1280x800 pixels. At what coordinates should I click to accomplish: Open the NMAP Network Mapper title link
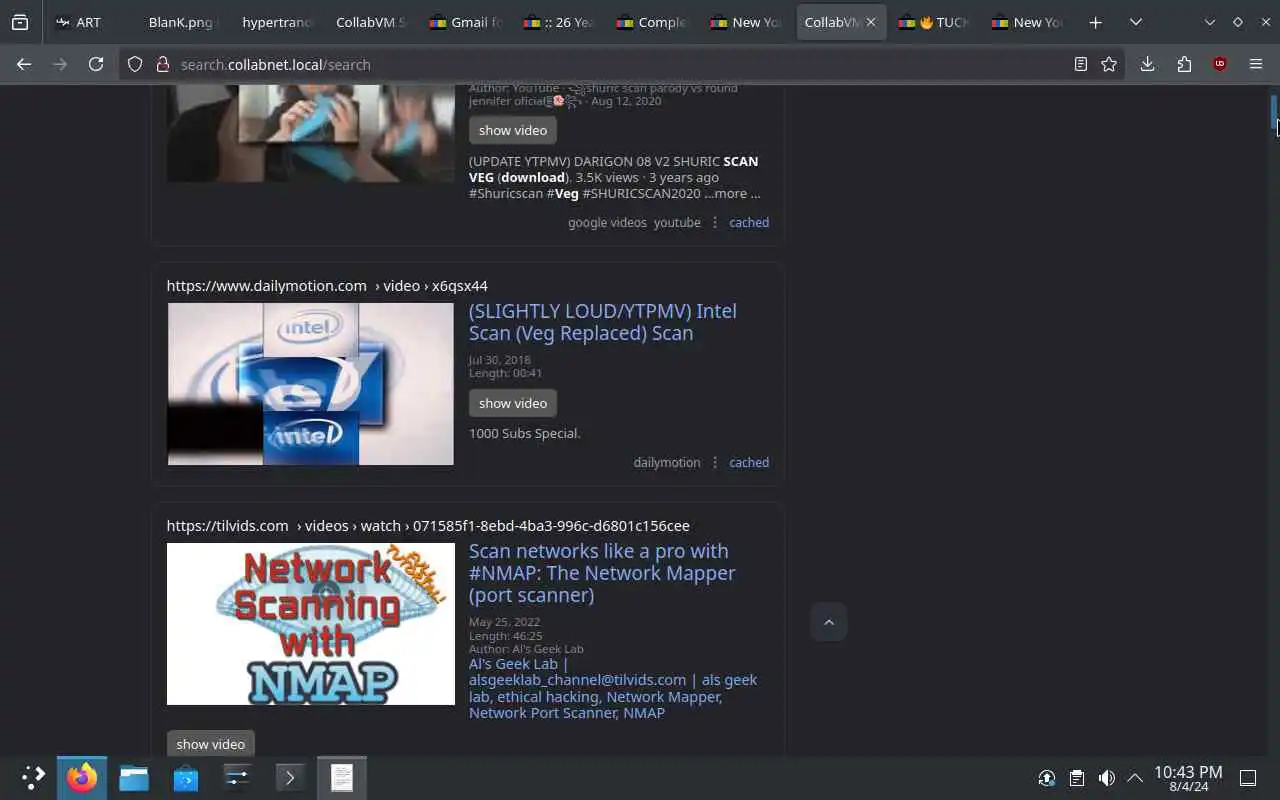[602, 573]
